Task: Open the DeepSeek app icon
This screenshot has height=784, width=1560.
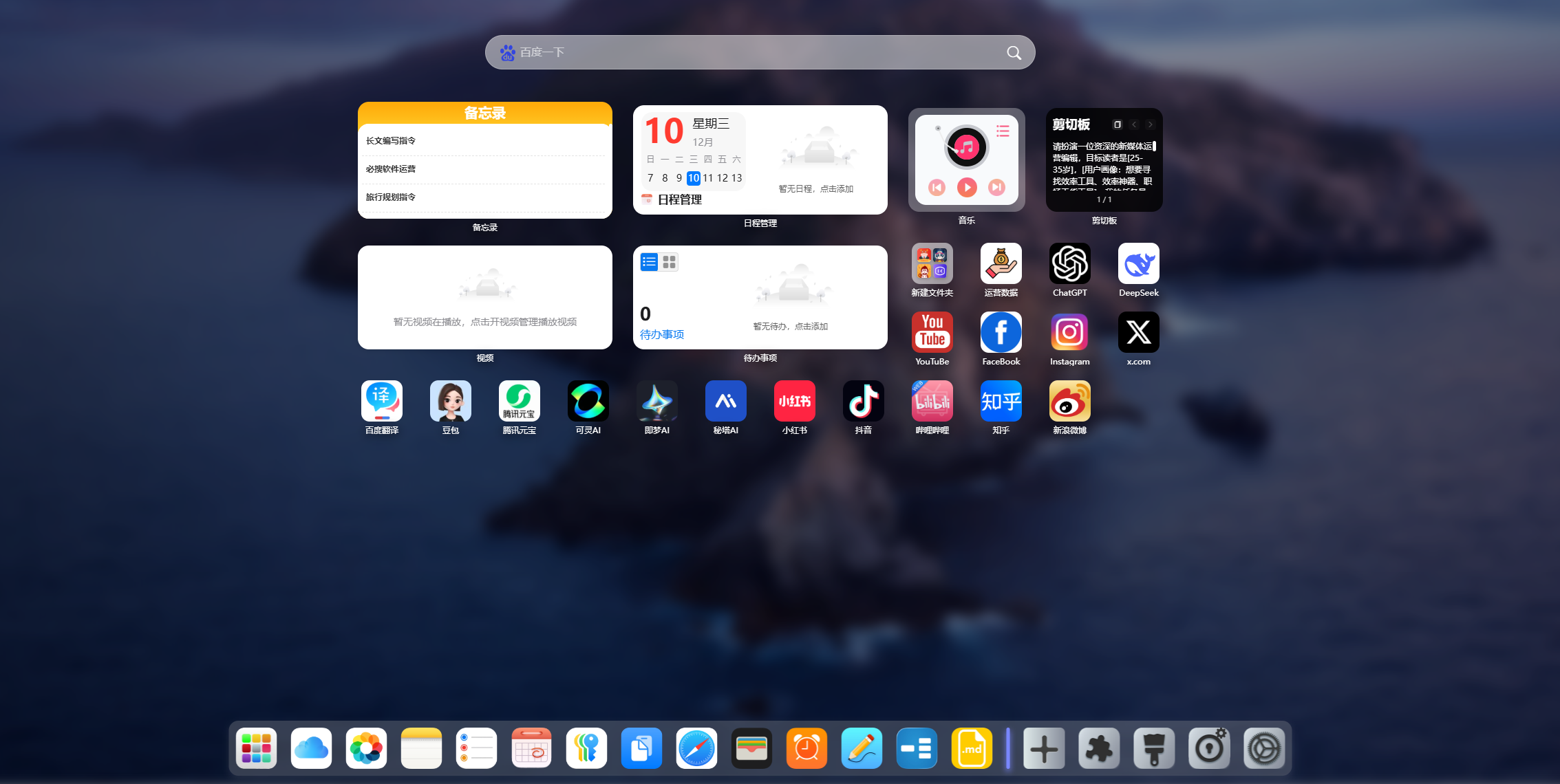Action: [x=1138, y=264]
